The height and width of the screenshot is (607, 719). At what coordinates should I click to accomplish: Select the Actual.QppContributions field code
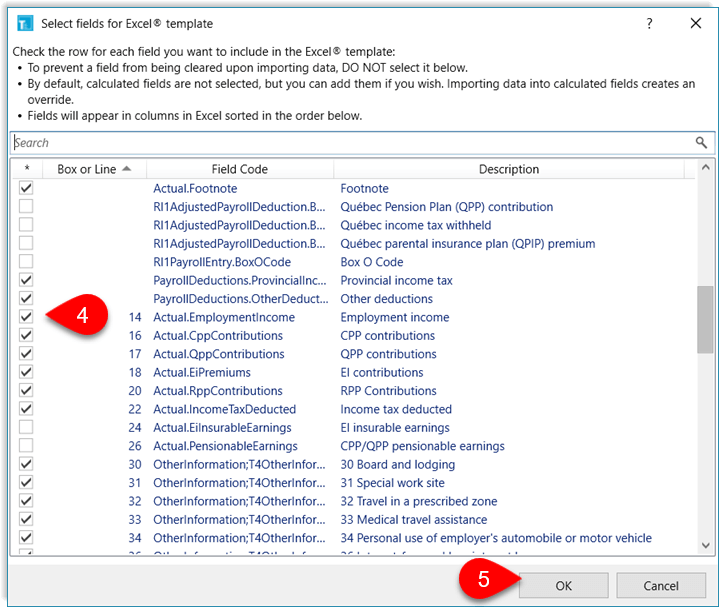point(219,354)
